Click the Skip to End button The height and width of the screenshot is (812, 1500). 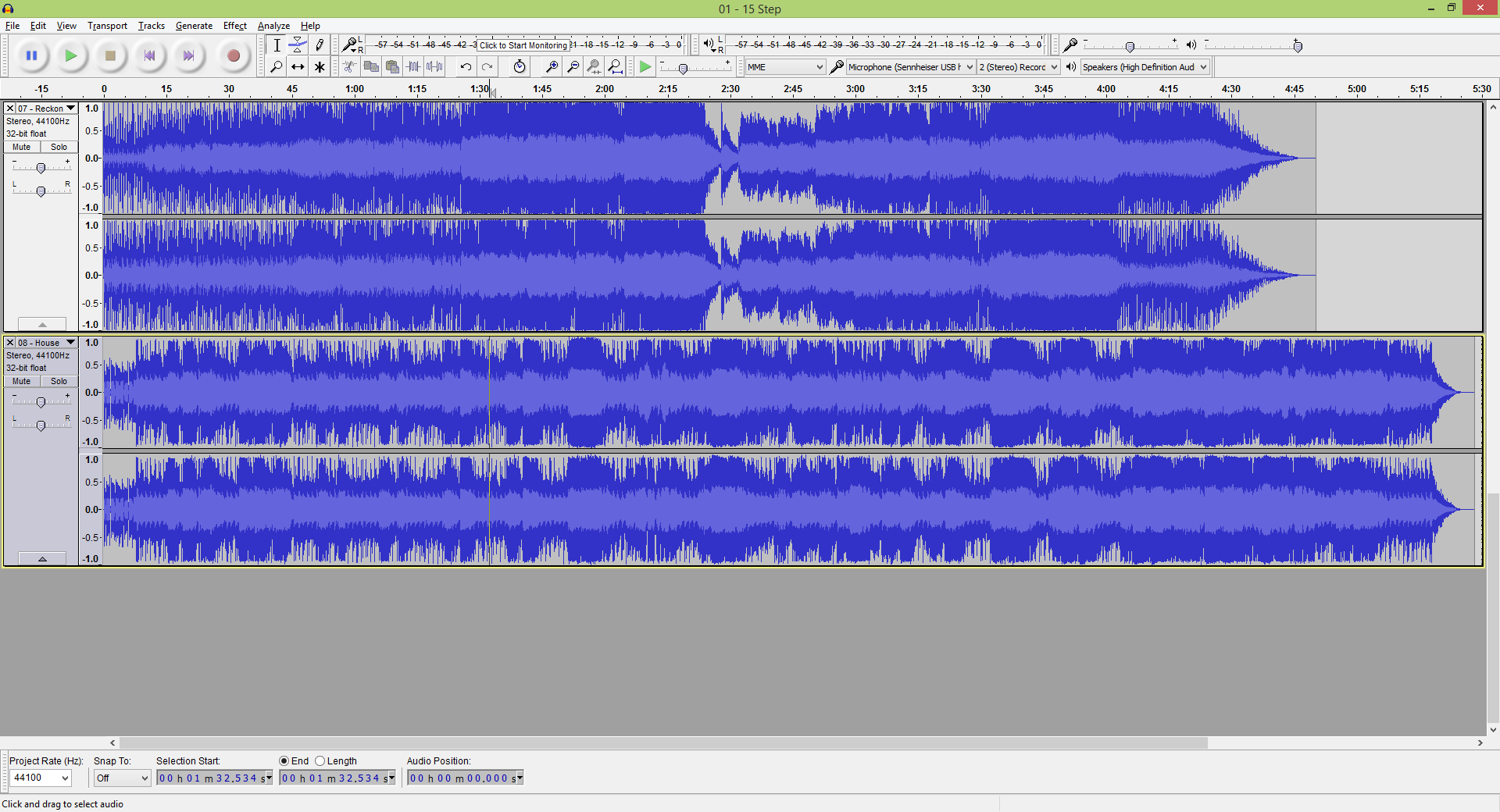[x=188, y=55]
